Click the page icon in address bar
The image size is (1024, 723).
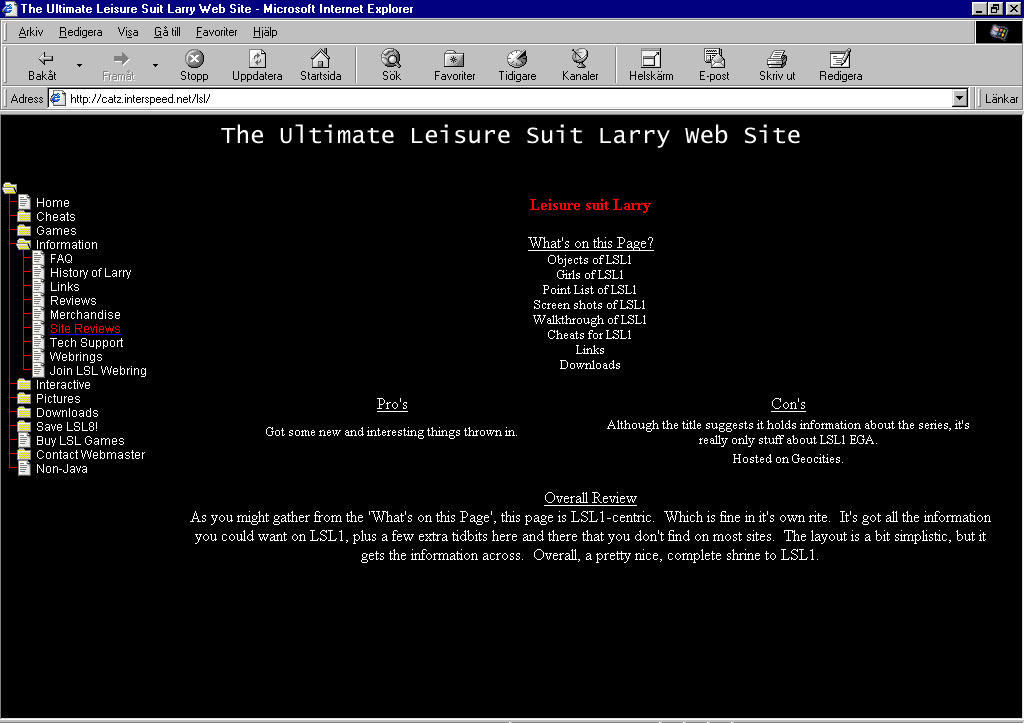[57, 99]
